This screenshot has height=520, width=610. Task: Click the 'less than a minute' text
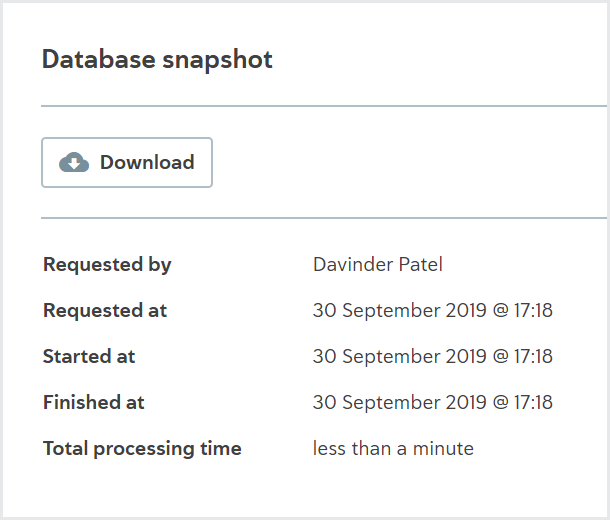tap(393, 448)
